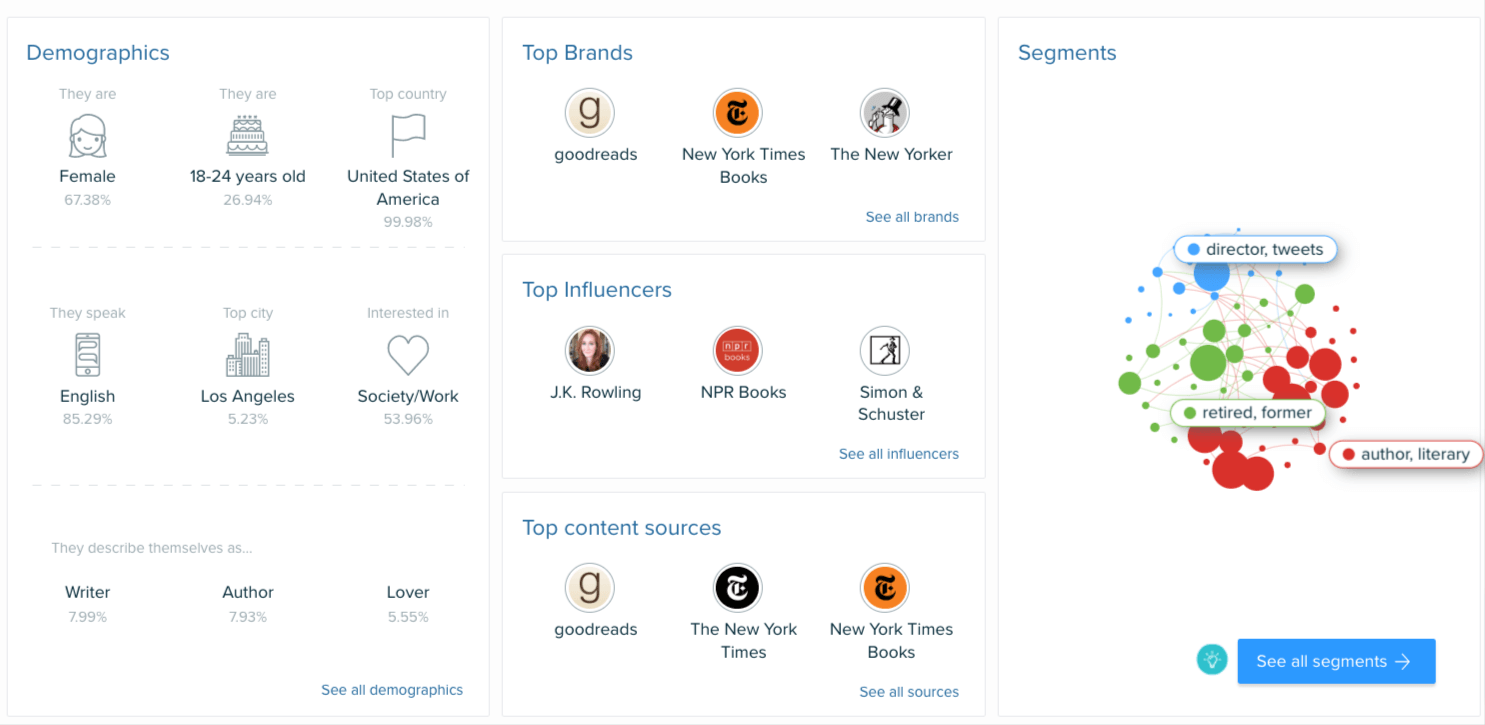The height and width of the screenshot is (725, 1485).
Task: Select the NPR Books influencer icon
Action: [x=737, y=350]
